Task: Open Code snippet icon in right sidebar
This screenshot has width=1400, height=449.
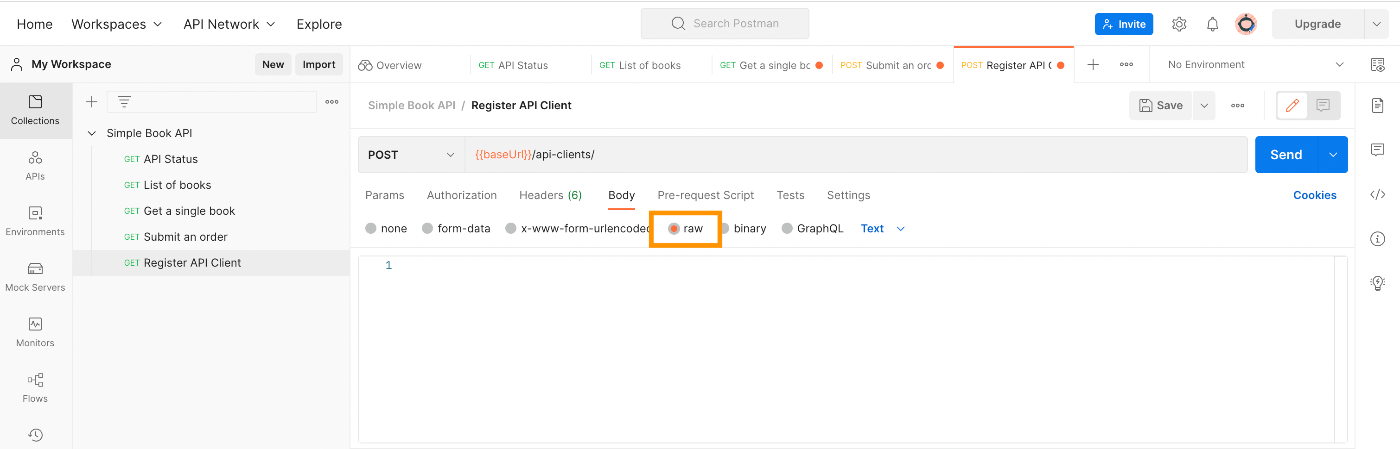Action: [x=1377, y=194]
